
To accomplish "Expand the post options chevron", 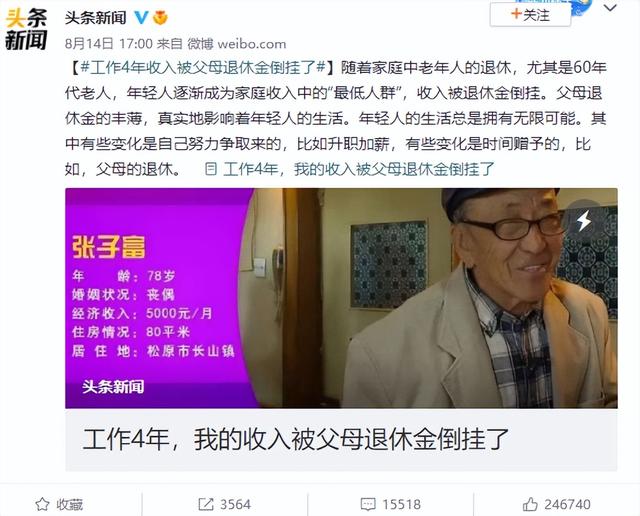I will [x=610, y=8].
